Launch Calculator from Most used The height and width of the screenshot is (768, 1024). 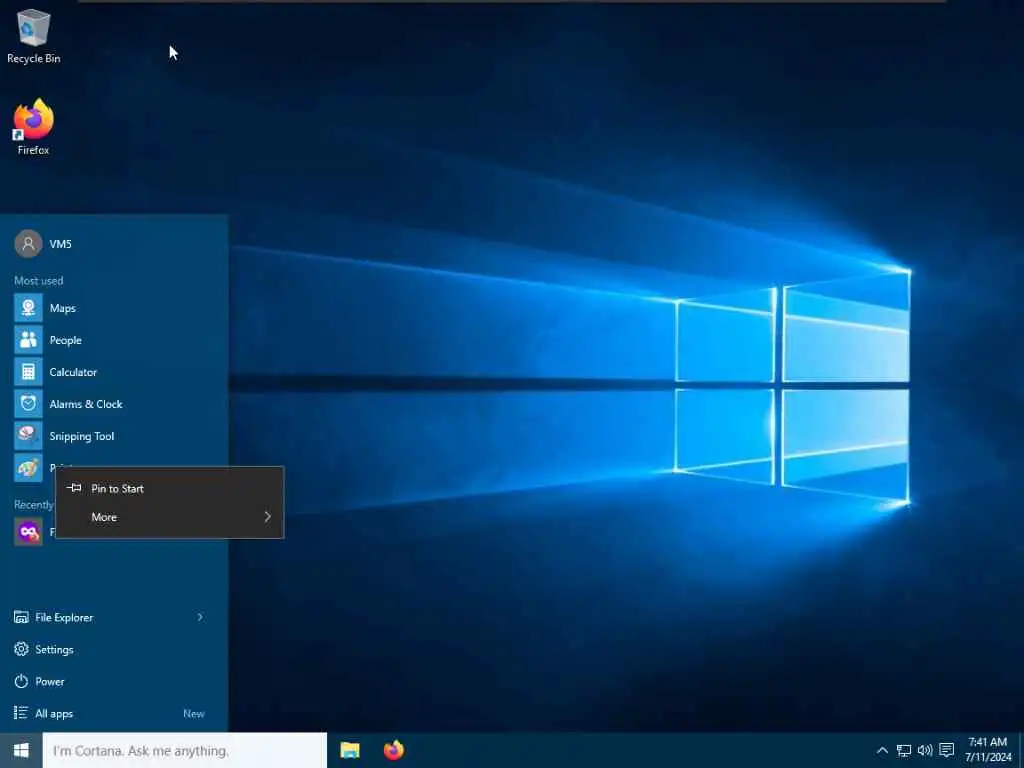(x=114, y=372)
